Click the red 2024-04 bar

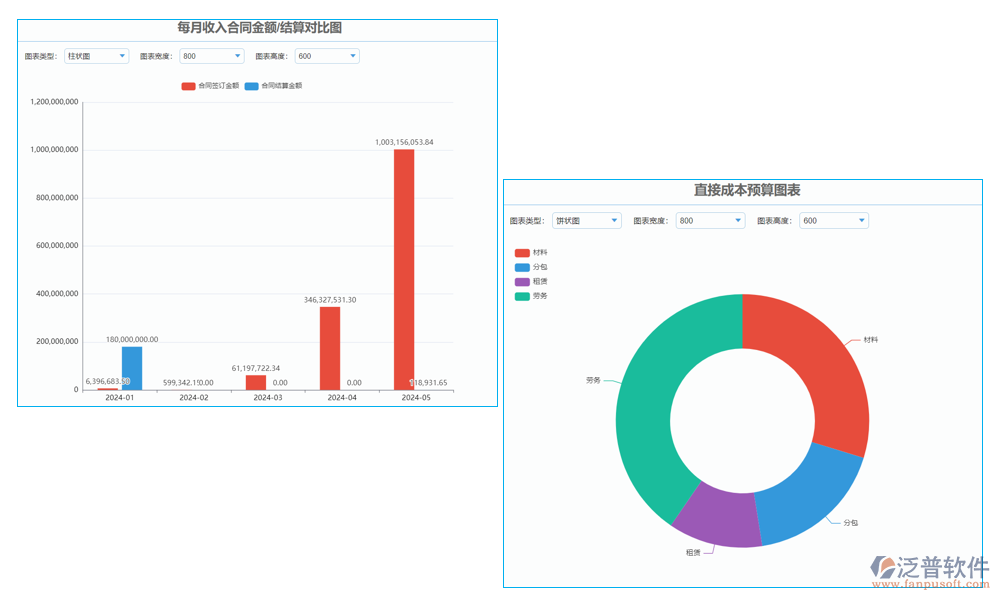click(x=330, y=348)
